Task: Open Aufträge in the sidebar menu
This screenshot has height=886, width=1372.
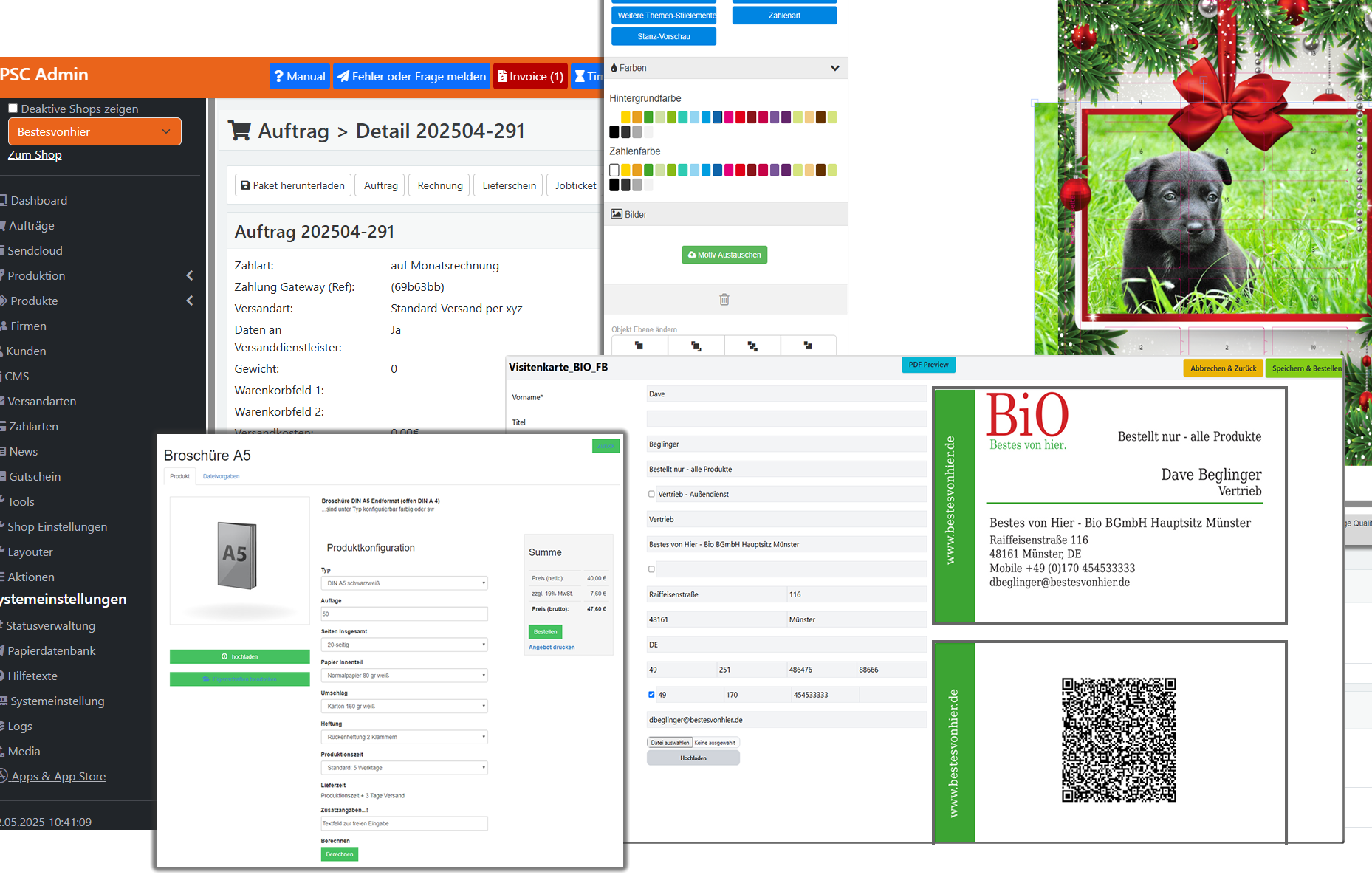Action: tap(32, 225)
